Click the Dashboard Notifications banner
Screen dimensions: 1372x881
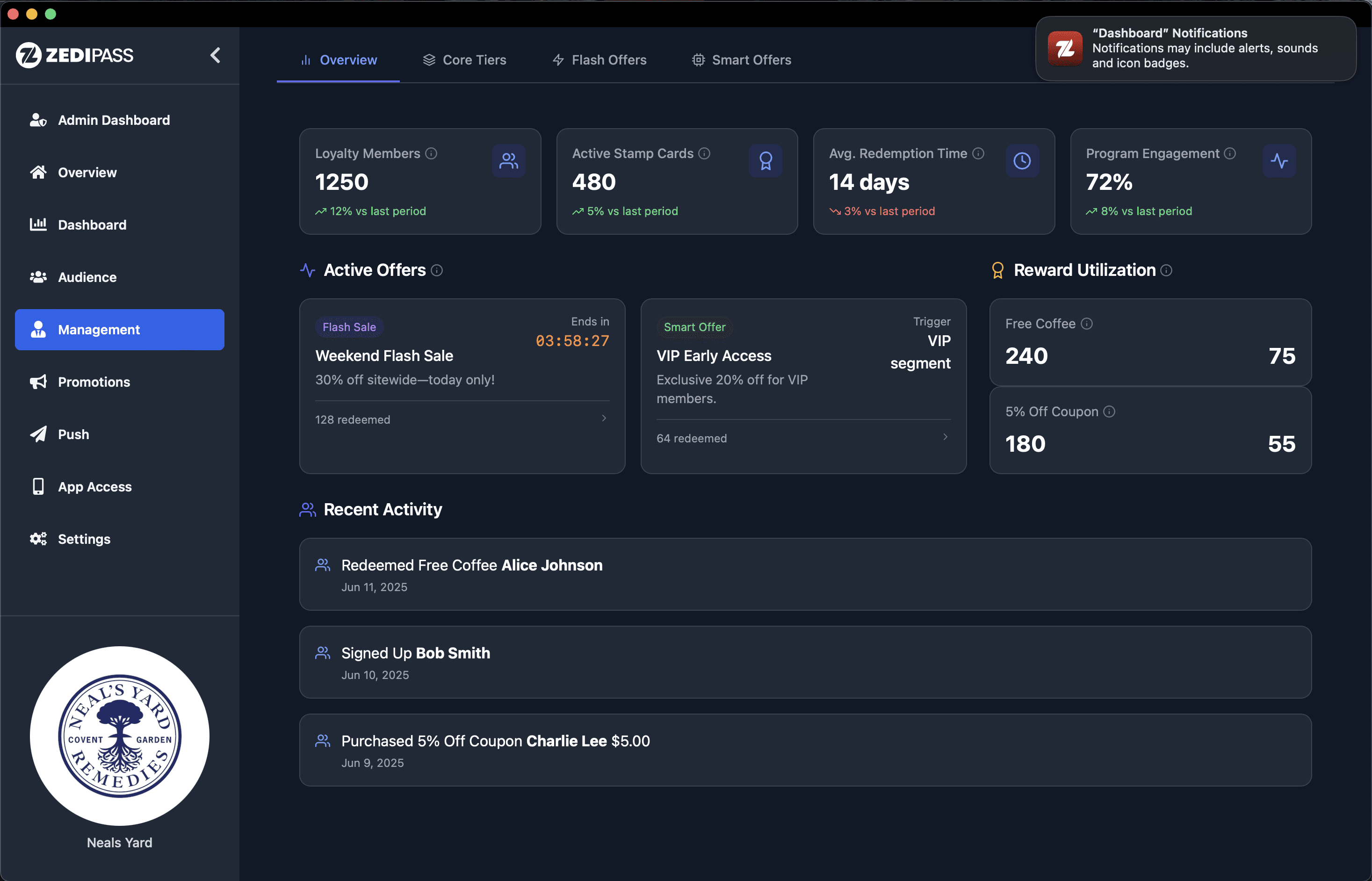coord(1195,49)
